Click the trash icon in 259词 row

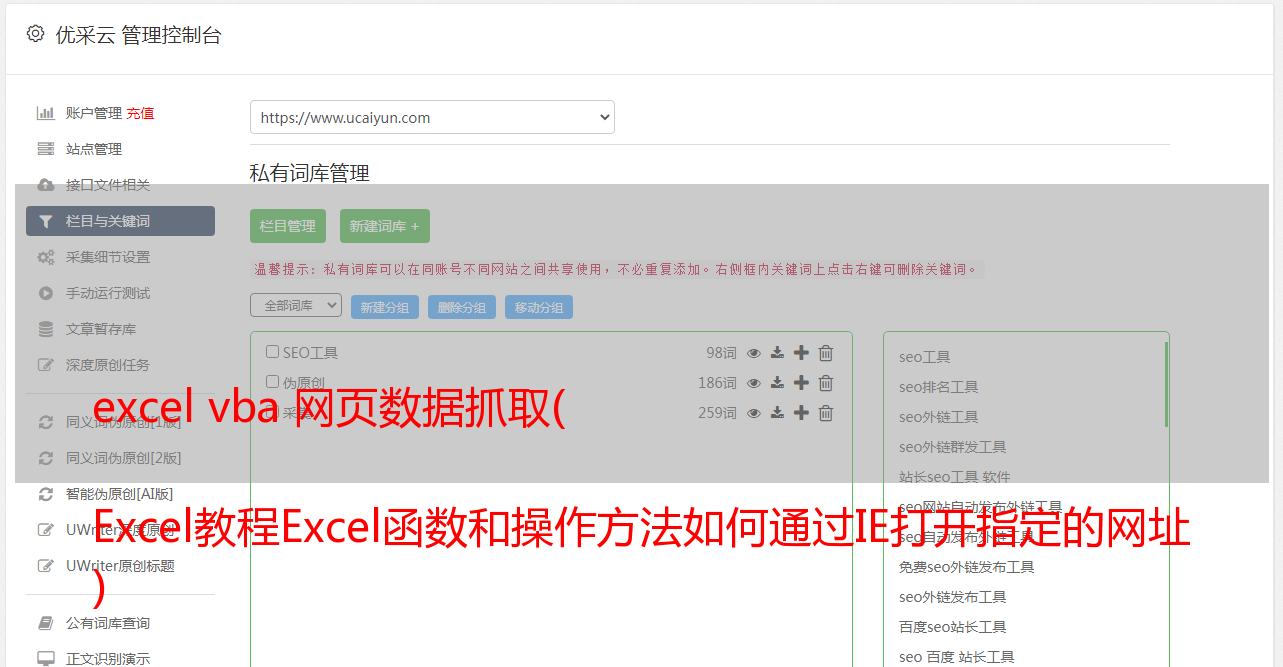pyautogui.click(x=826, y=413)
